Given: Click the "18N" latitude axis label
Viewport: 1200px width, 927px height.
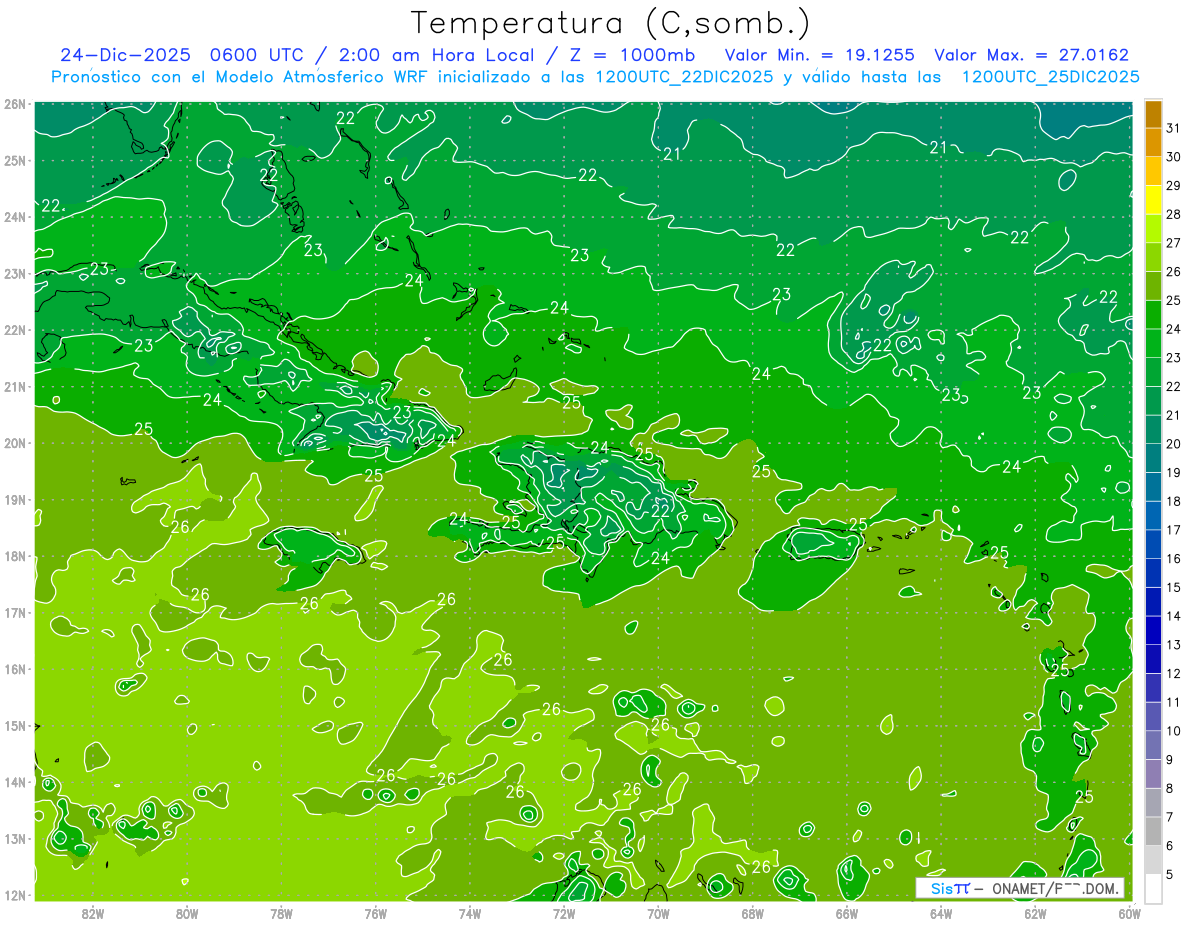Looking at the screenshot, I should point(14,556).
